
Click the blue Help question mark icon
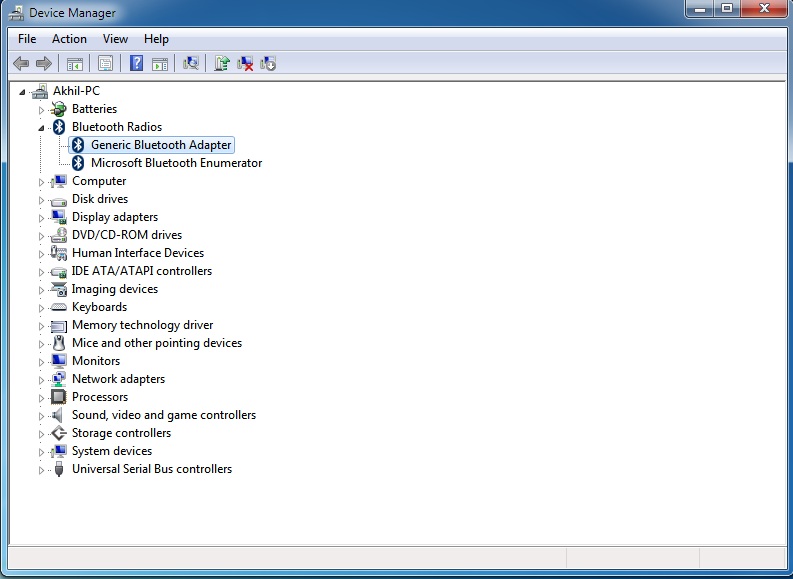click(137, 63)
